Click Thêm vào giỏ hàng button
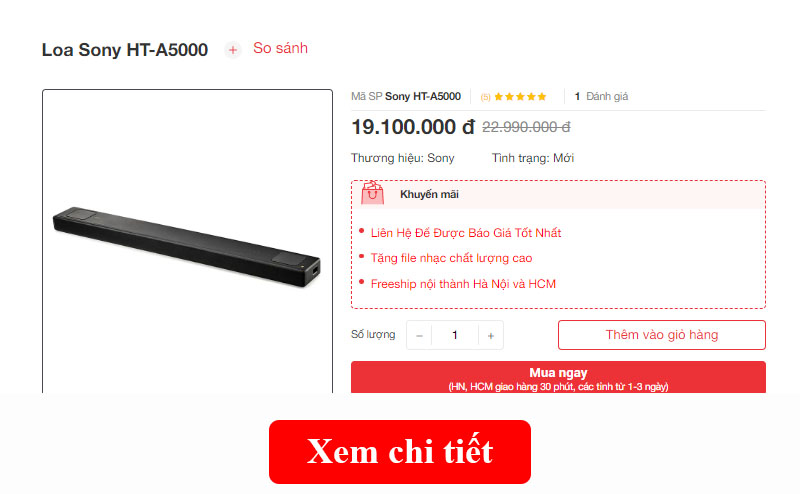This screenshot has width=800, height=494. 662,335
